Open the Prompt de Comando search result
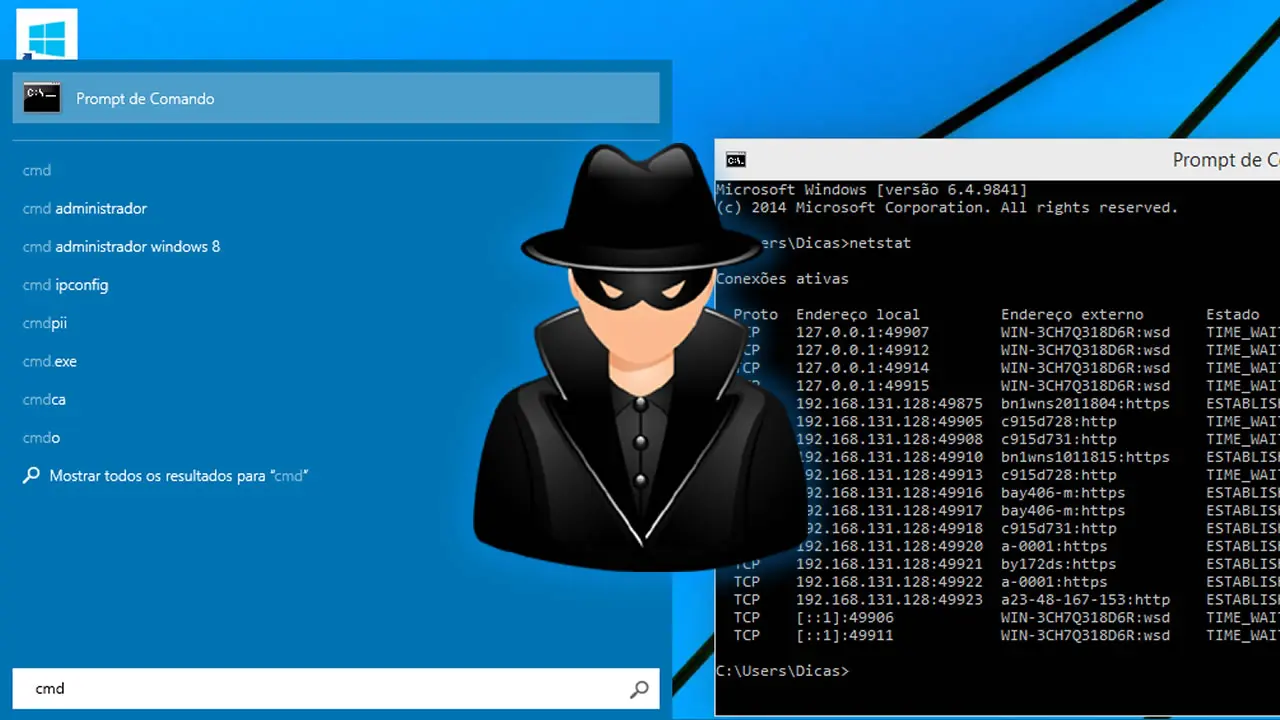 point(336,98)
